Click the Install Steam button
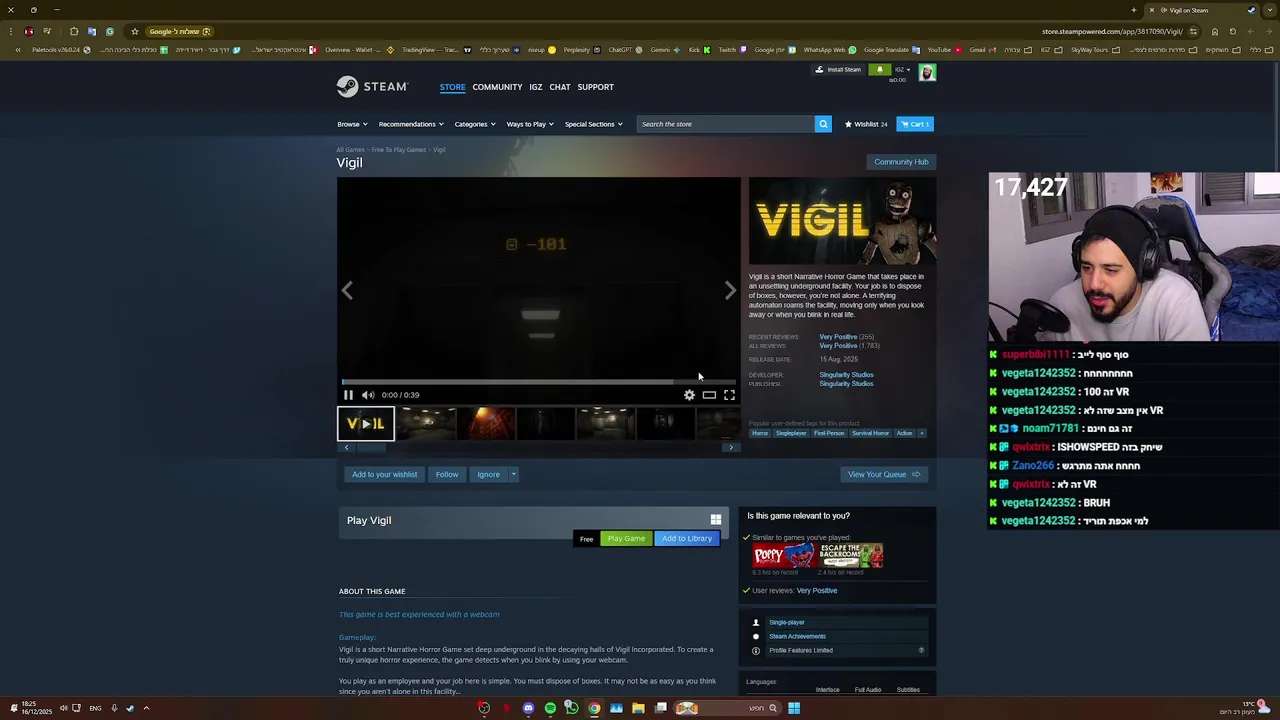Screen dimensions: 1280x720 [x=838, y=70]
